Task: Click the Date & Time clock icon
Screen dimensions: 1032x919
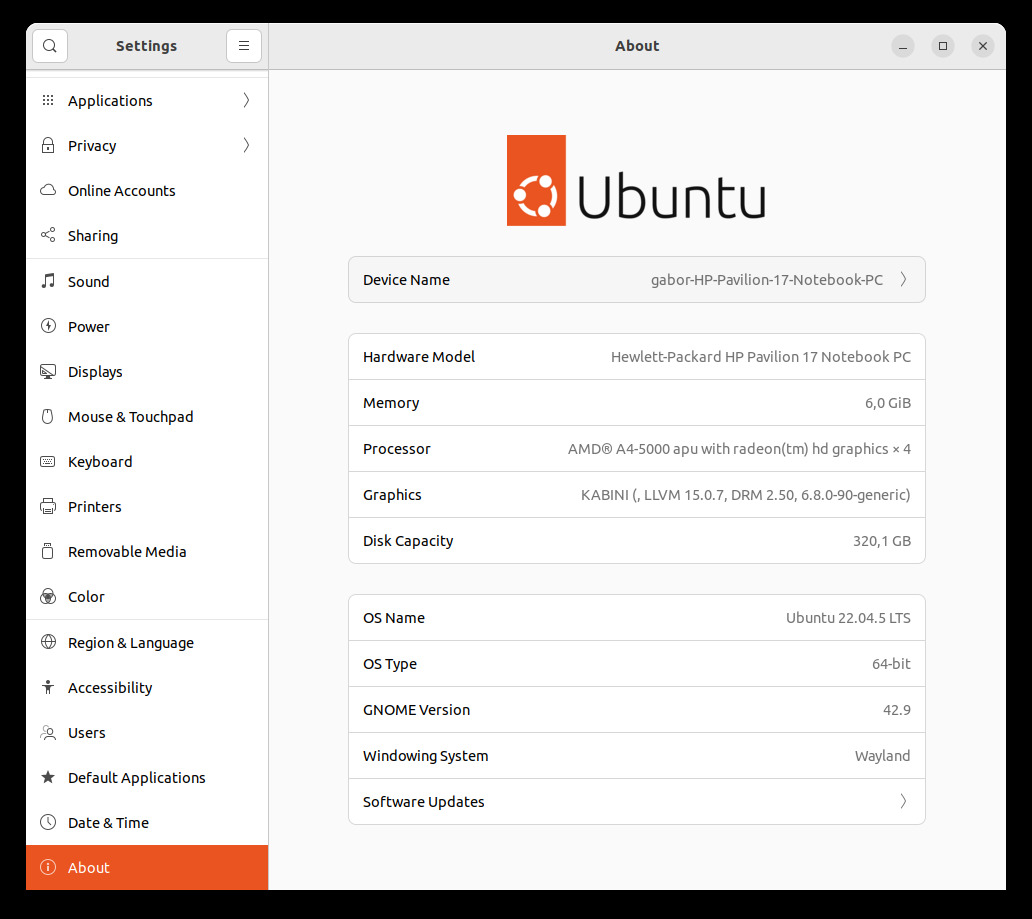Action: (x=48, y=822)
